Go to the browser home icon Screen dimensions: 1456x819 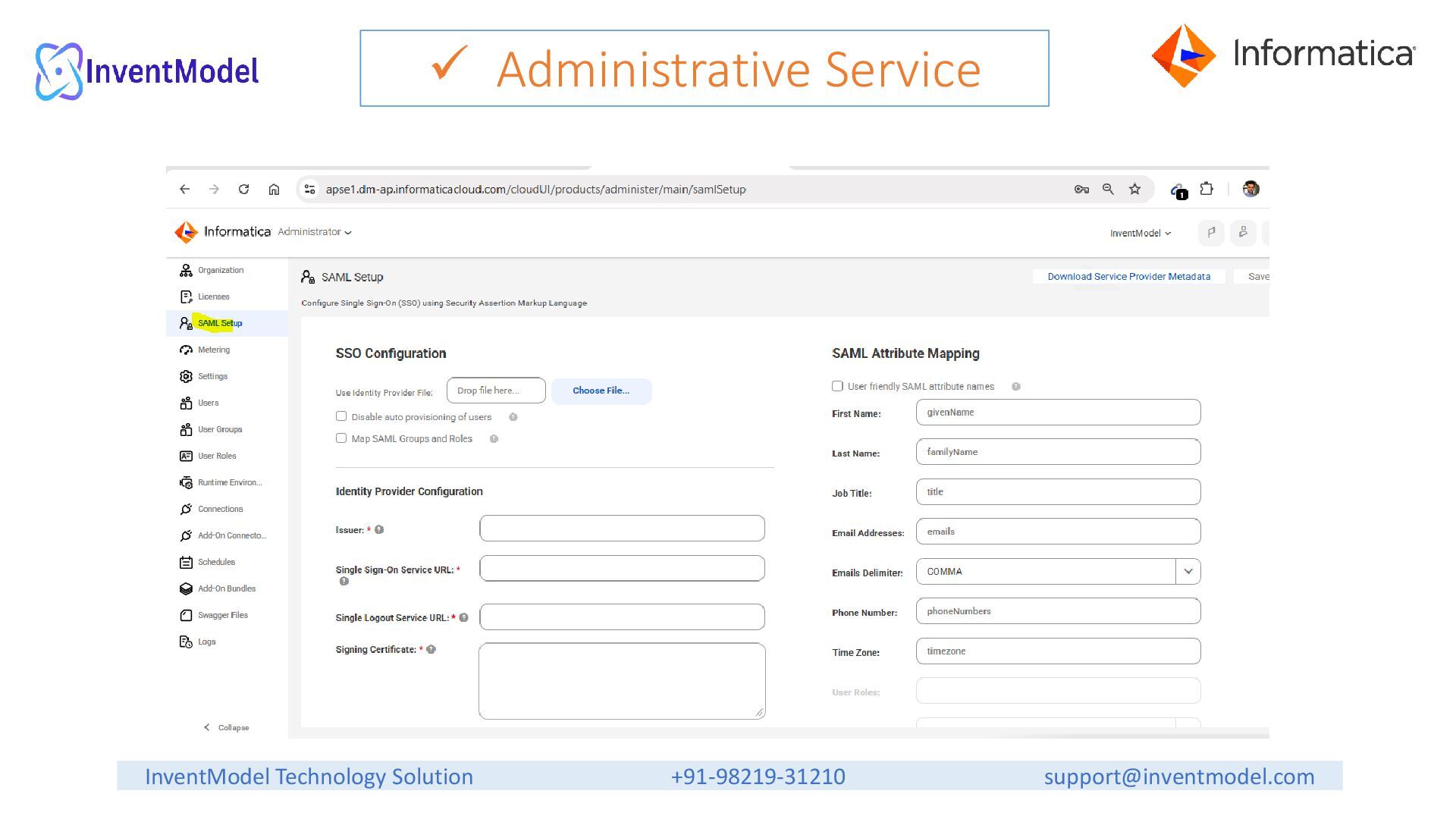coord(274,190)
